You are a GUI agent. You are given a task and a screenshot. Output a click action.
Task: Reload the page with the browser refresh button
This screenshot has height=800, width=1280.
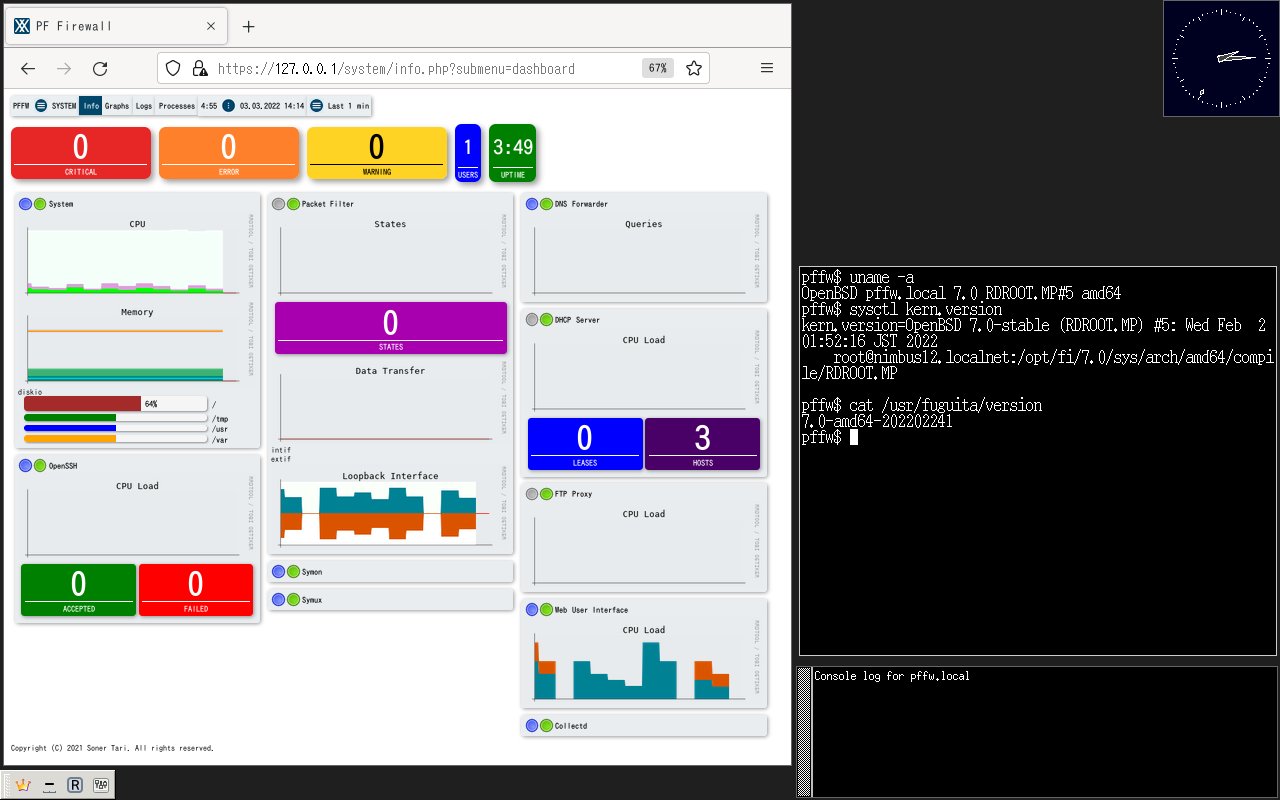100,69
